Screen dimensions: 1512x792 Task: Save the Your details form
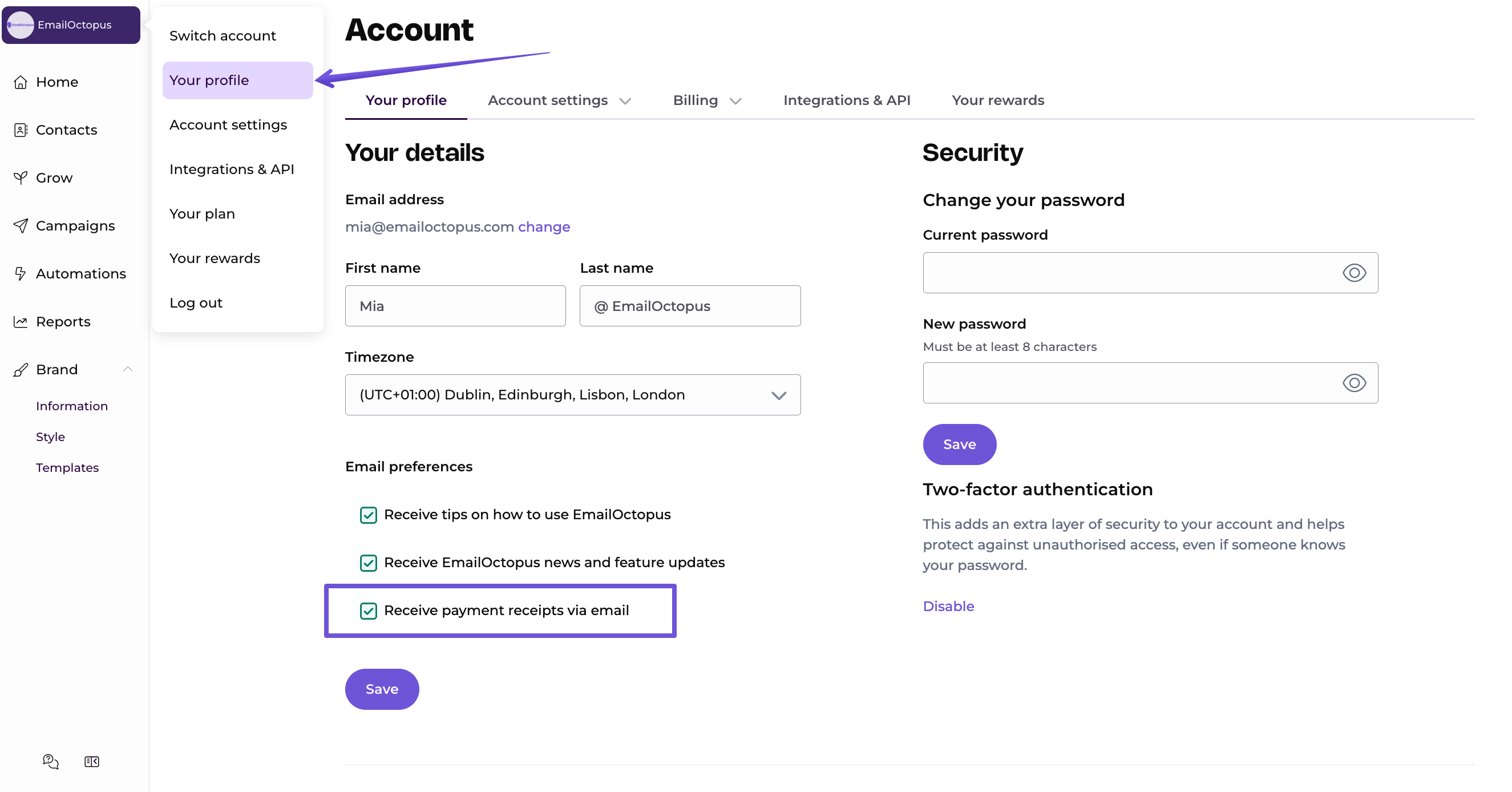(382, 689)
